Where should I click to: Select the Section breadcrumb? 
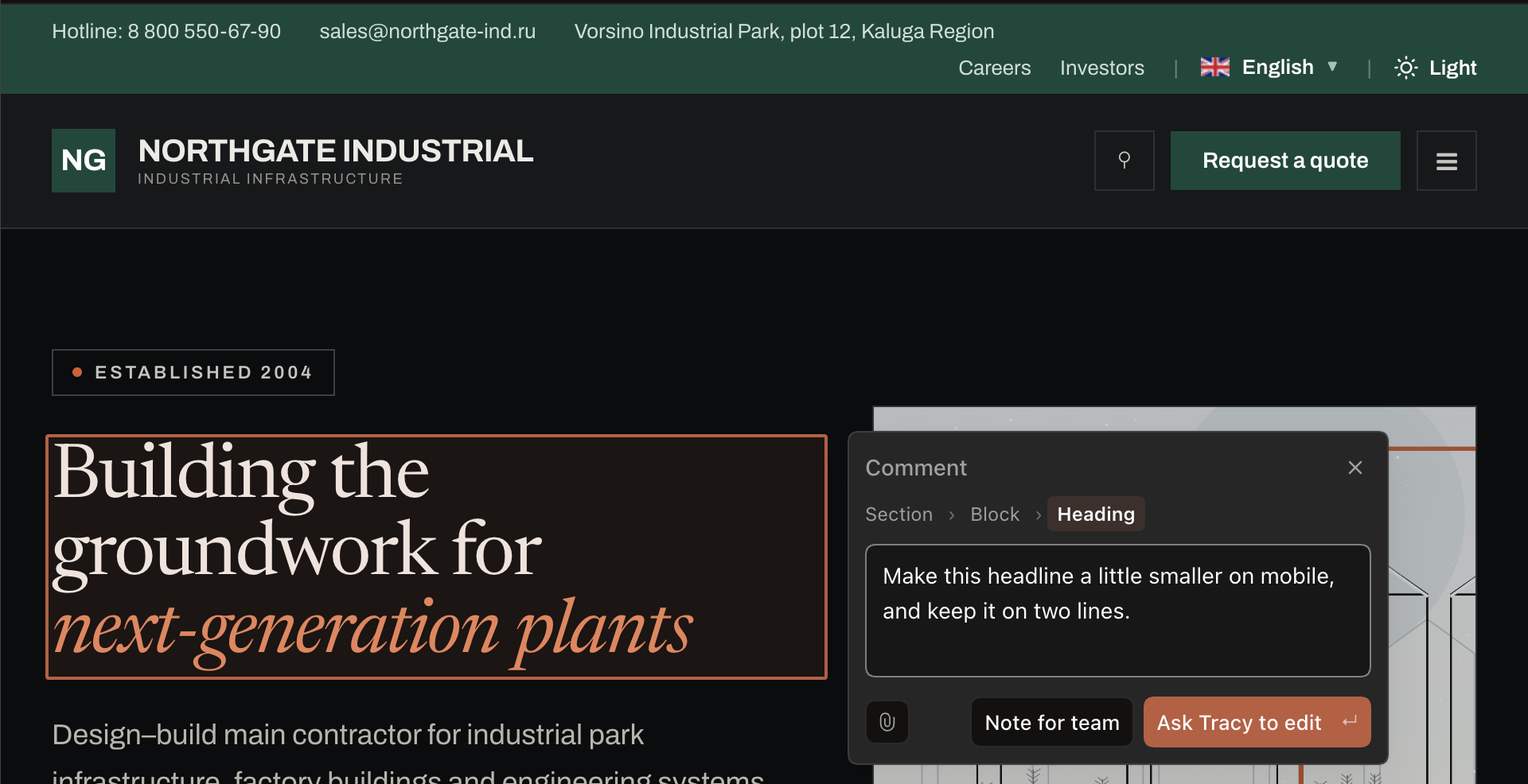[898, 514]
